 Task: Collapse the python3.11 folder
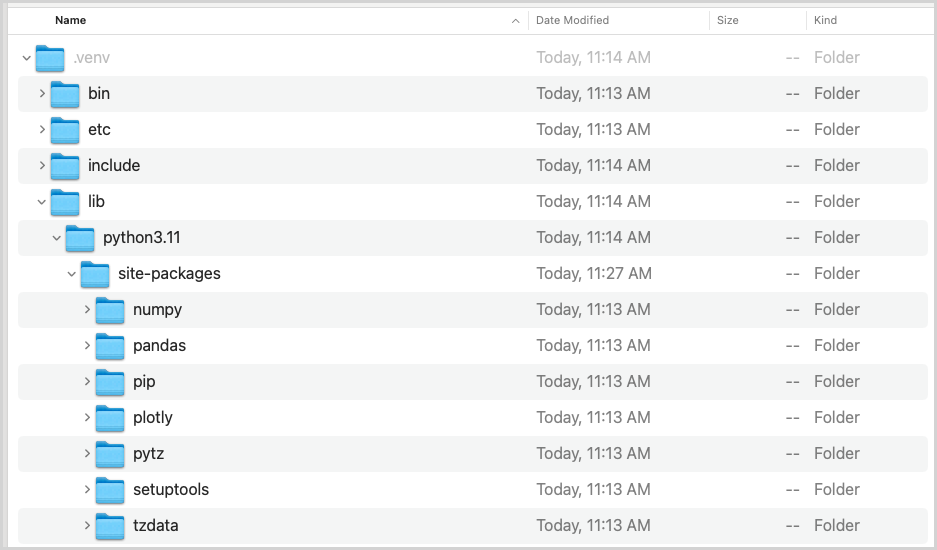click(x=56, y=238)
